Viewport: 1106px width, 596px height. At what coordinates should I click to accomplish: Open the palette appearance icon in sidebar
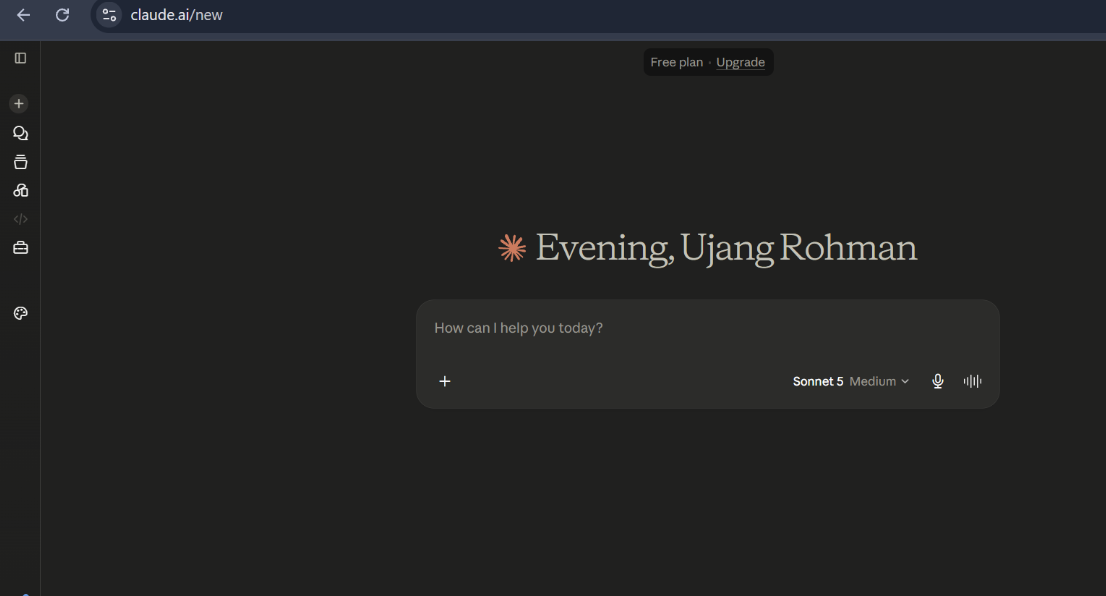pos(20,313)
